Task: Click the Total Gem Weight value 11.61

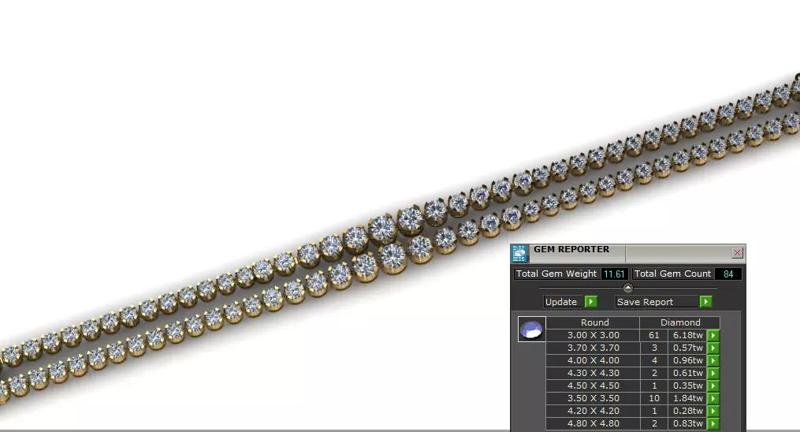Action: (614, 274)
